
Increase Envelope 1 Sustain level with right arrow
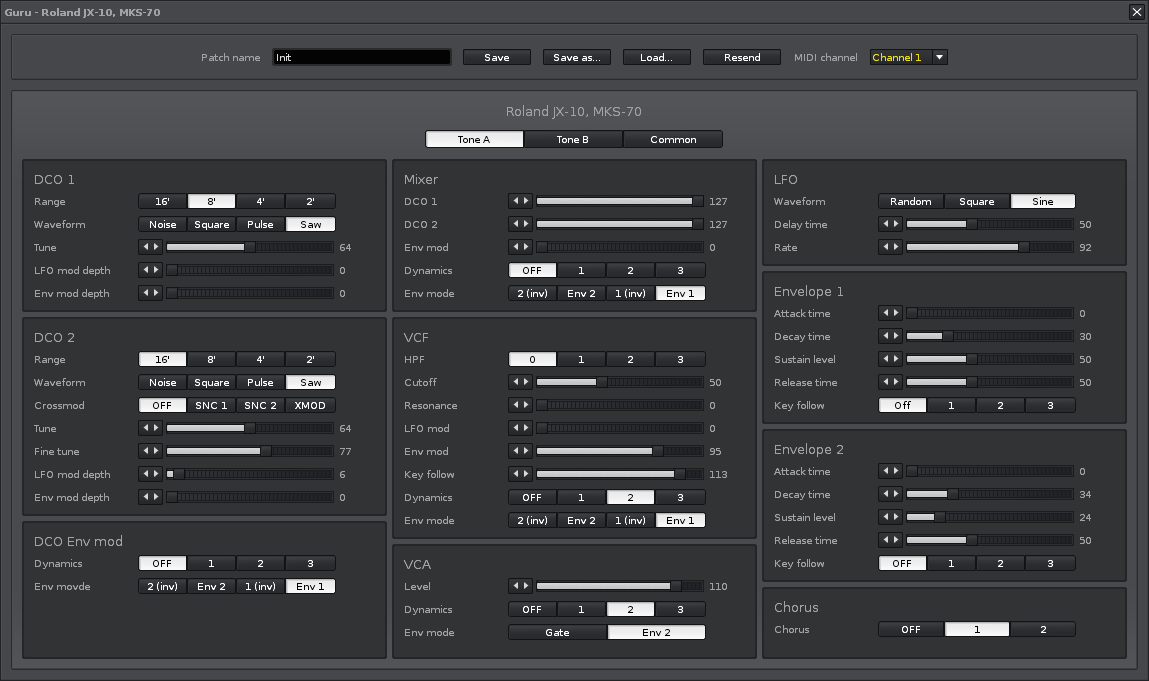(x=895, y=359)
